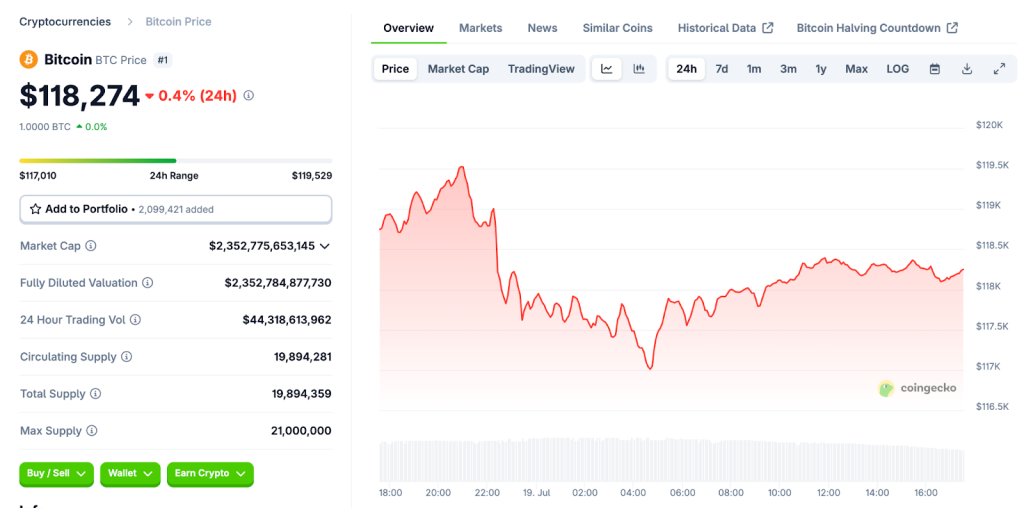The image size is (1024, 508).
Task: Open the Similar Coins tab
Action: pos(617,28)
